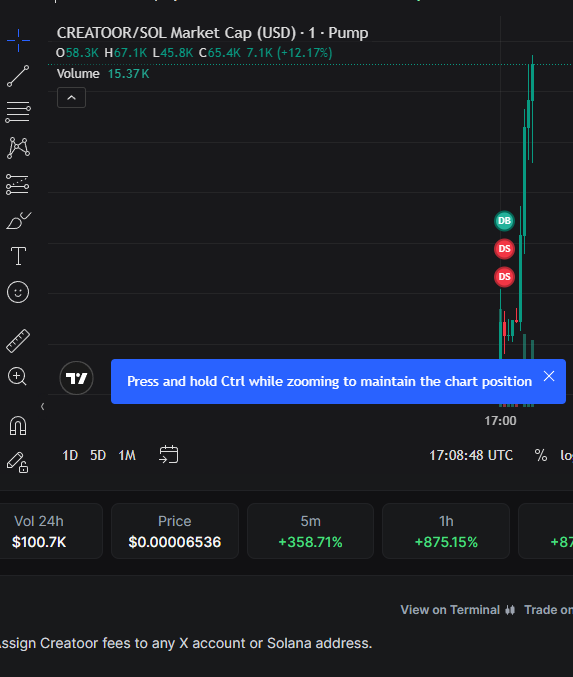Open the View on Terminal link
This screenshot has width=573, height=677.
458,610
